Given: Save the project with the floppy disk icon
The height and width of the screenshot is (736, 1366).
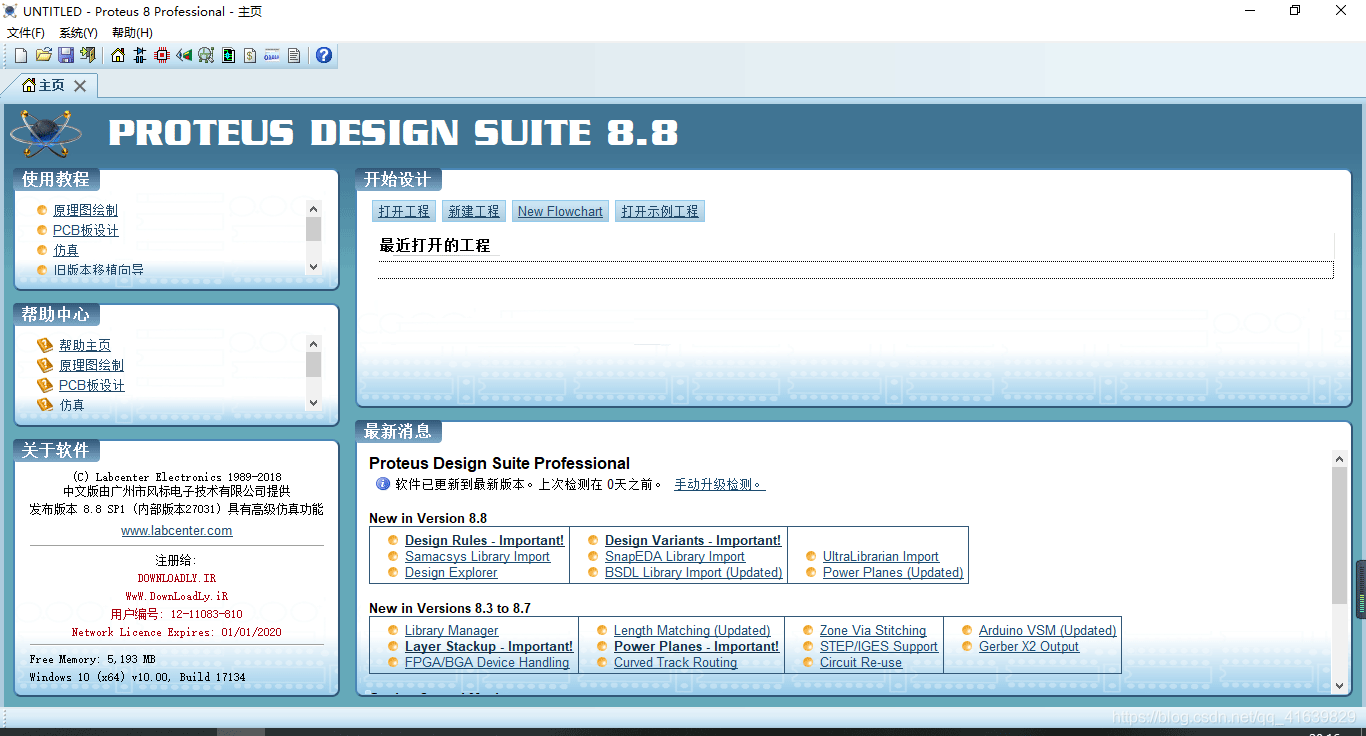Looking at the screenshot, I should 65,55.
